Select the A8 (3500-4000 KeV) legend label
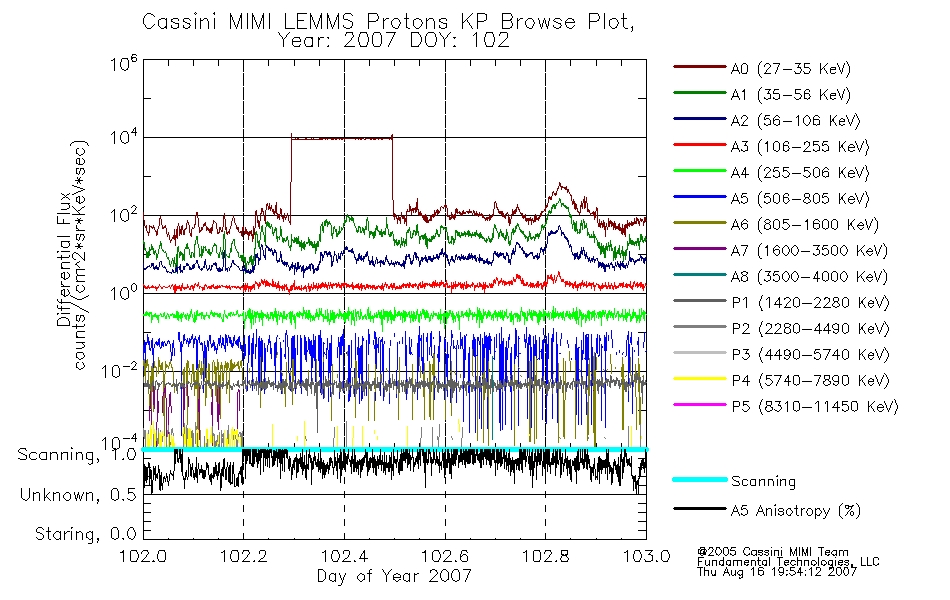Image resolution: width=950 pixels, height=600 pixels. 809,276
